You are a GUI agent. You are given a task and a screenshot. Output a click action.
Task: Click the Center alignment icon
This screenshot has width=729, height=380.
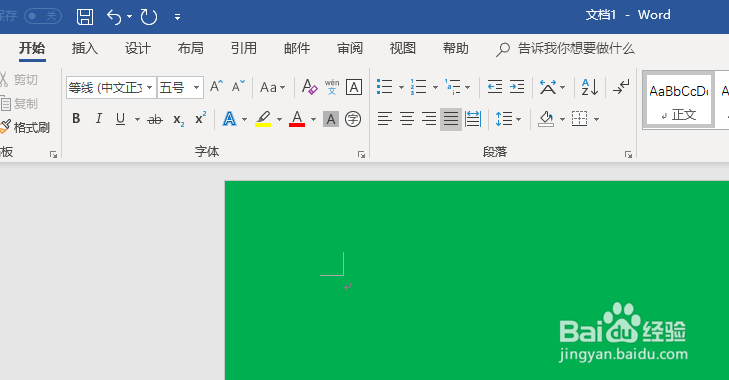[x=407, y=119]
